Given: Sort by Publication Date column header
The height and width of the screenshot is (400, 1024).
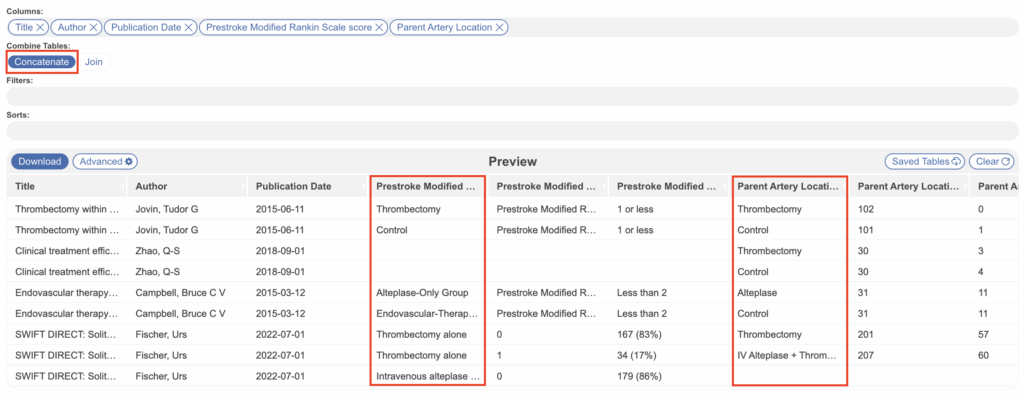Looking at the screenshot, I should [306, 186].
